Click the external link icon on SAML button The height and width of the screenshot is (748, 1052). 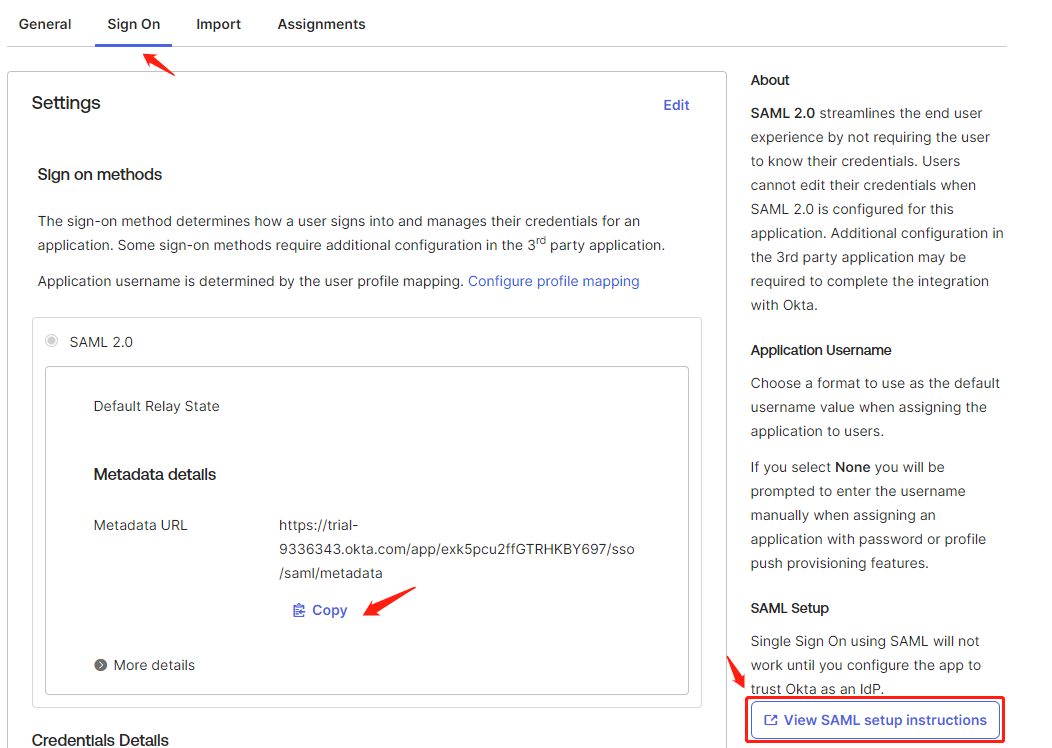coord(770,720)
